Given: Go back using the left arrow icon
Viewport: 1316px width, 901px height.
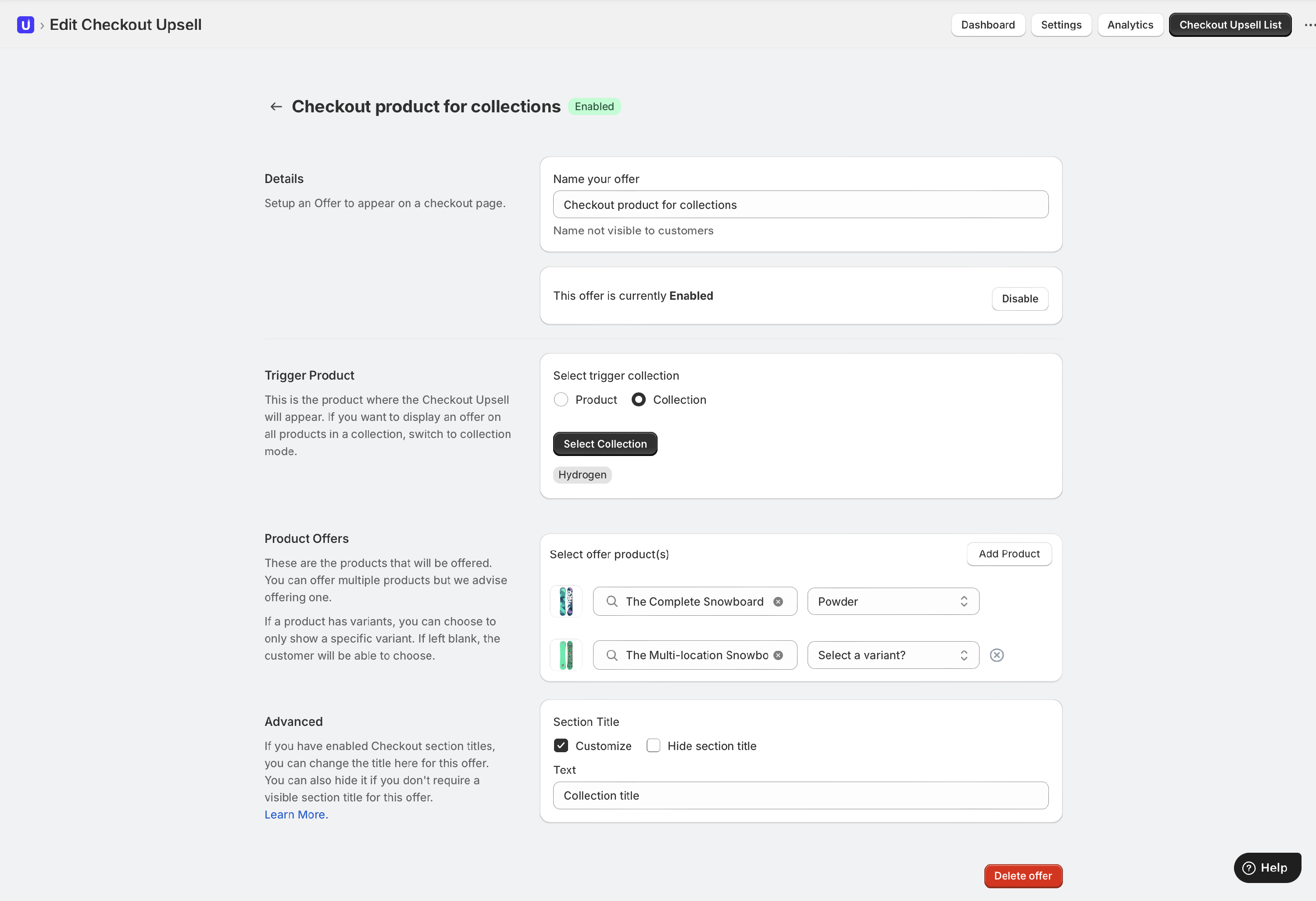Looking at the screenshot, I should (x=276, y=107).
